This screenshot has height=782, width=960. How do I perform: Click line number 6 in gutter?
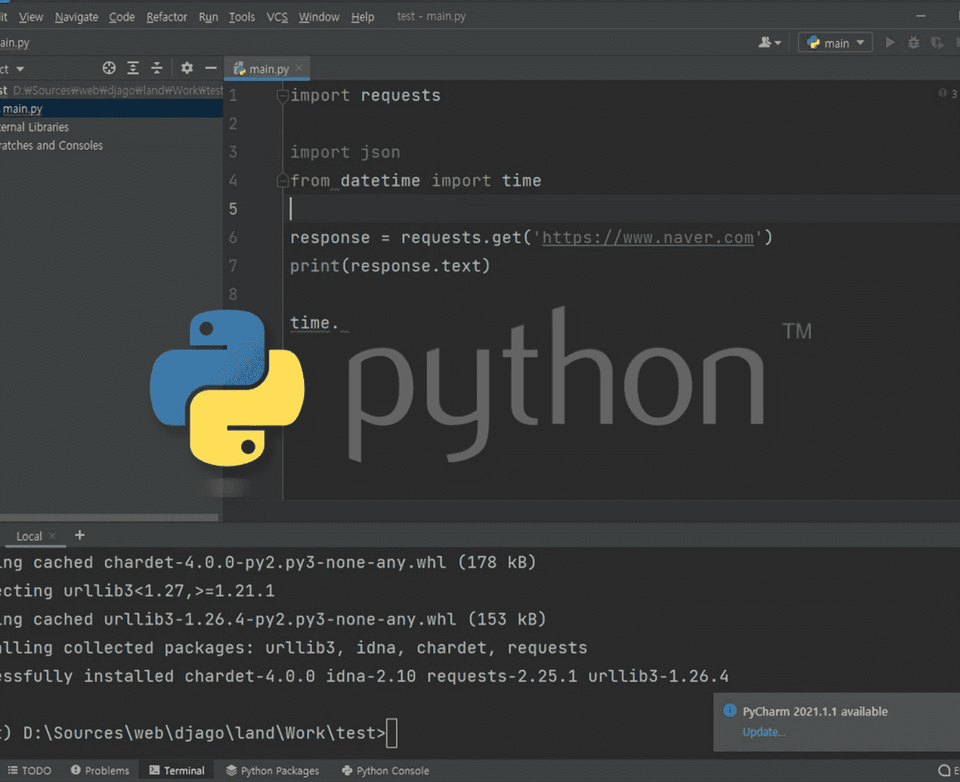point(233,238)
